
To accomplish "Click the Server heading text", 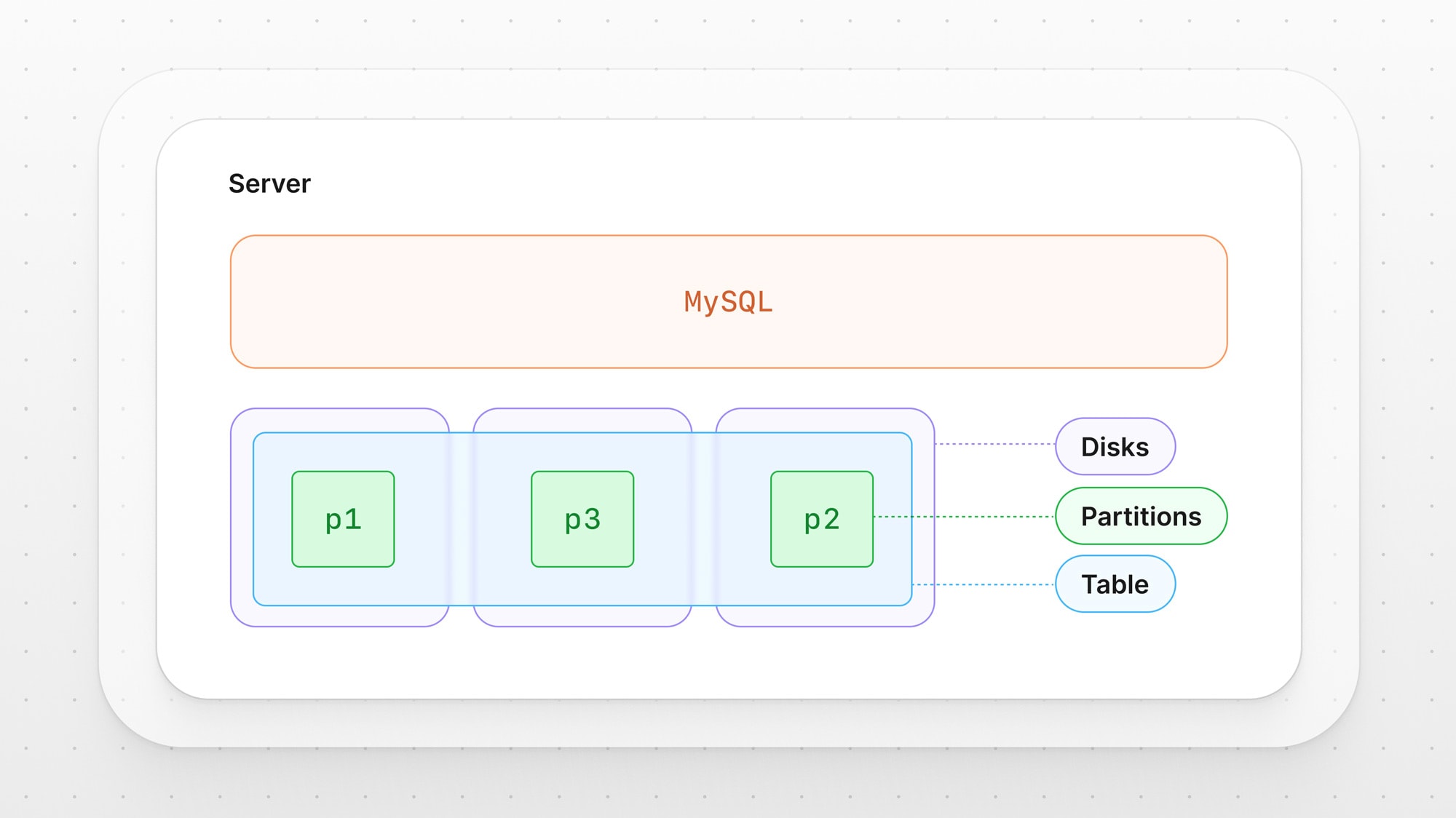I will coord(269,183).
